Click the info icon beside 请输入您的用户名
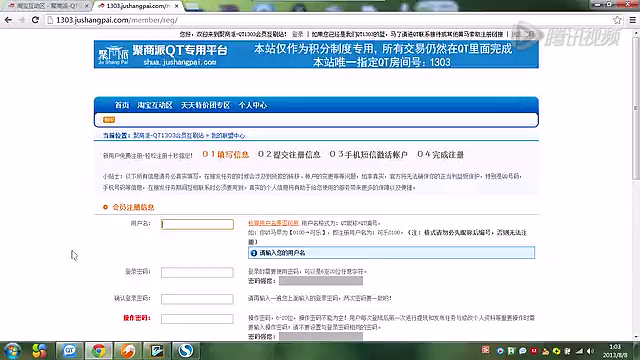The height and width of the screenshot is (360, 640). point(253,253)
